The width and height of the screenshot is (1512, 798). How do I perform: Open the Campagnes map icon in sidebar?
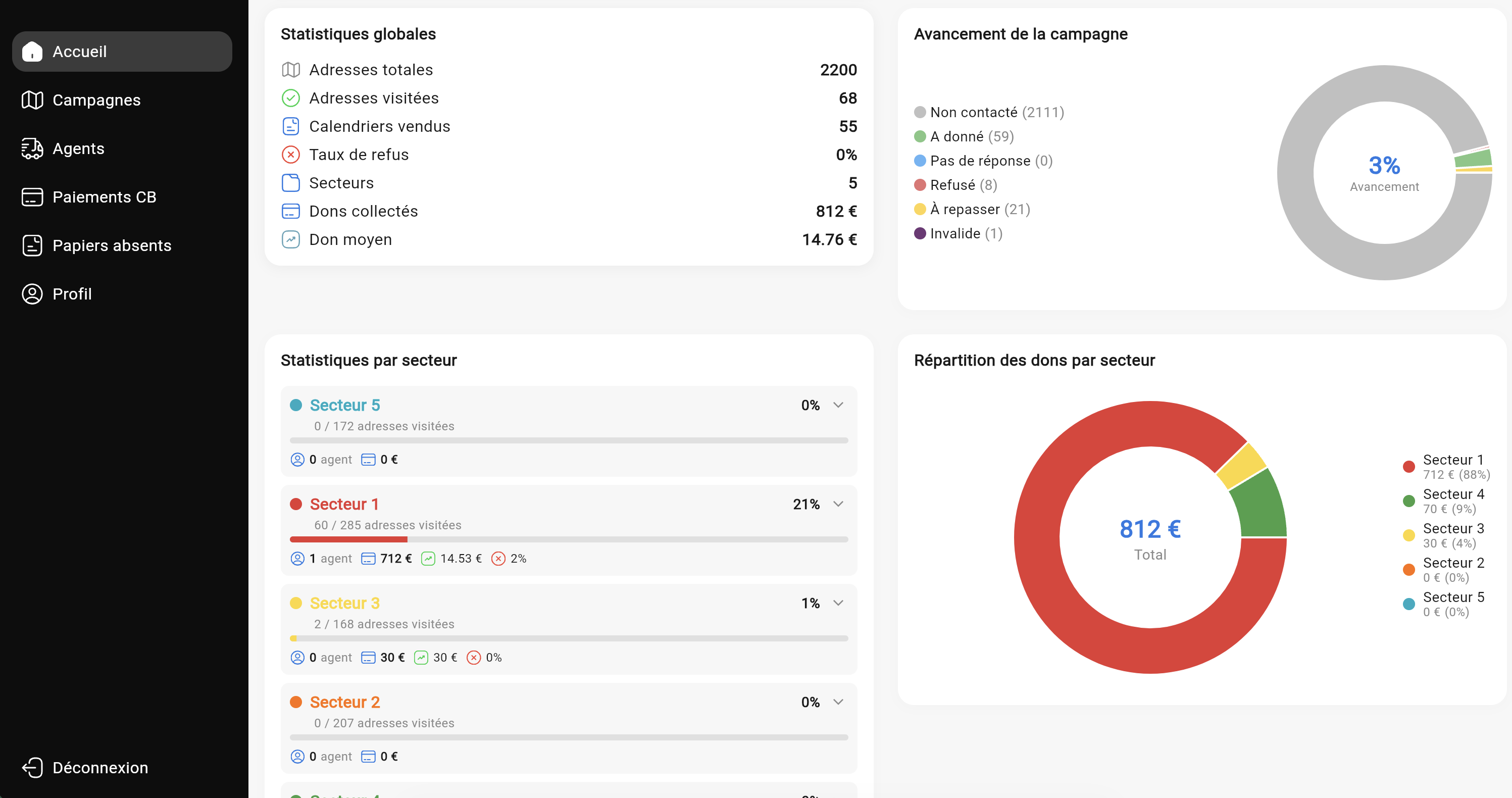(x=32, y=100)
